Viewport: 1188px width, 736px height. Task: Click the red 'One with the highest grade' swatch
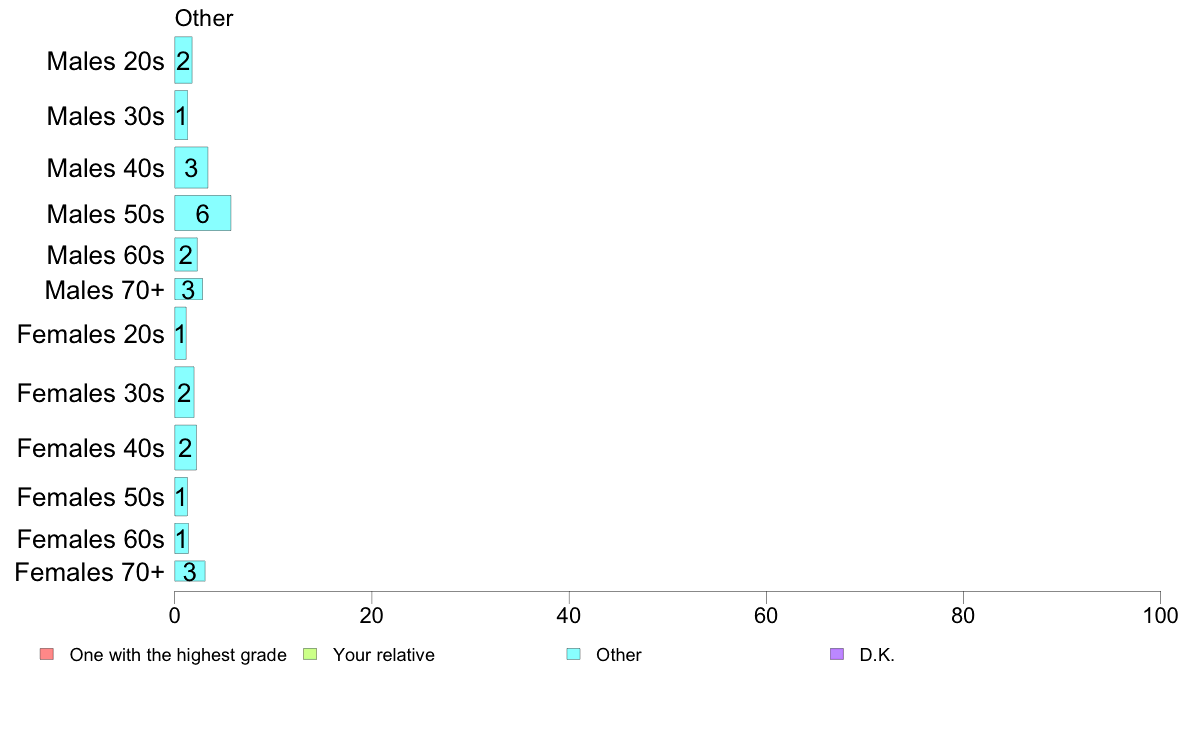pyautogui.click(x=47, y=654)
